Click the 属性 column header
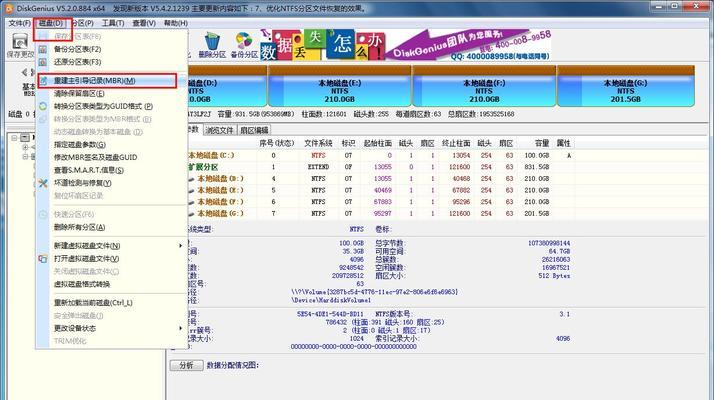 coord(563,143)
